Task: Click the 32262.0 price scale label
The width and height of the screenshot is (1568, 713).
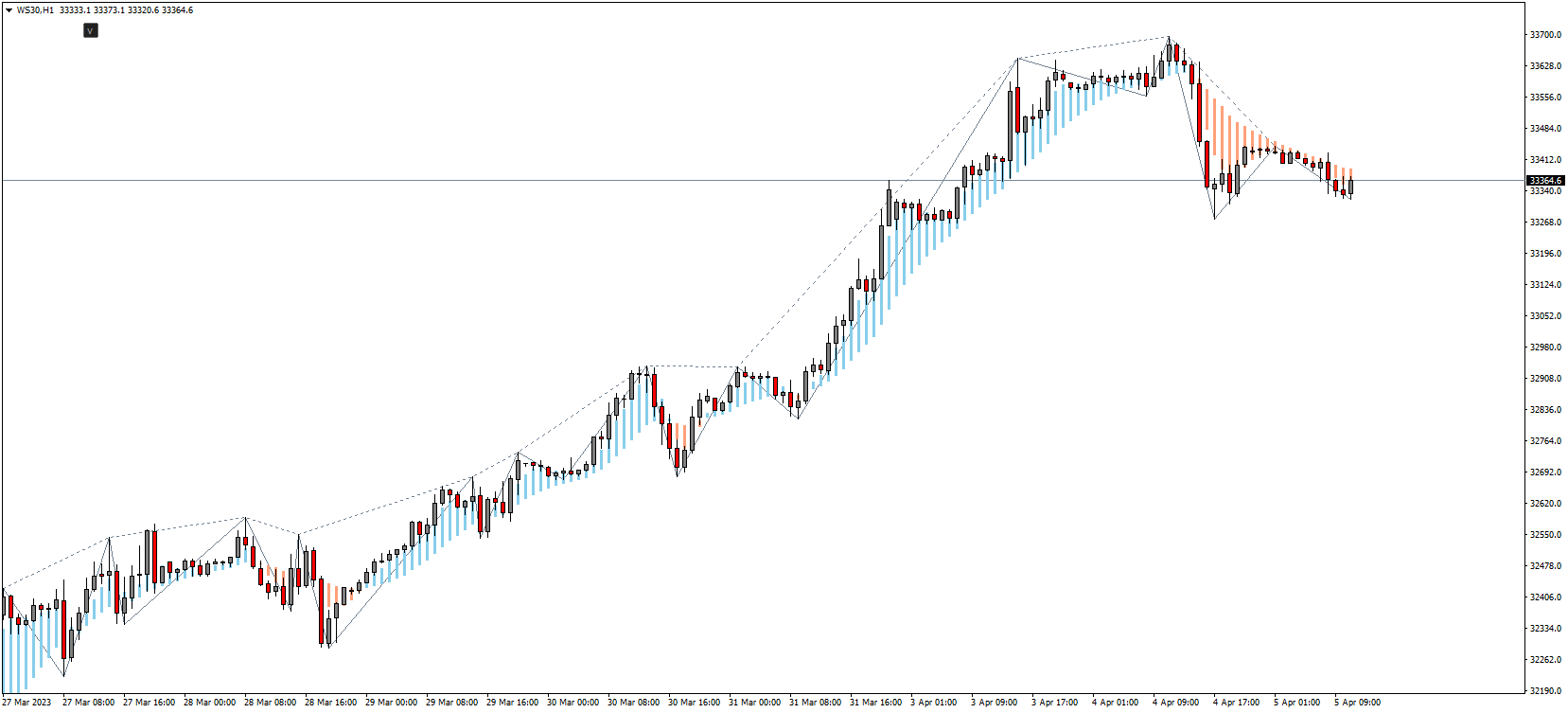Action: (1545, 660)
